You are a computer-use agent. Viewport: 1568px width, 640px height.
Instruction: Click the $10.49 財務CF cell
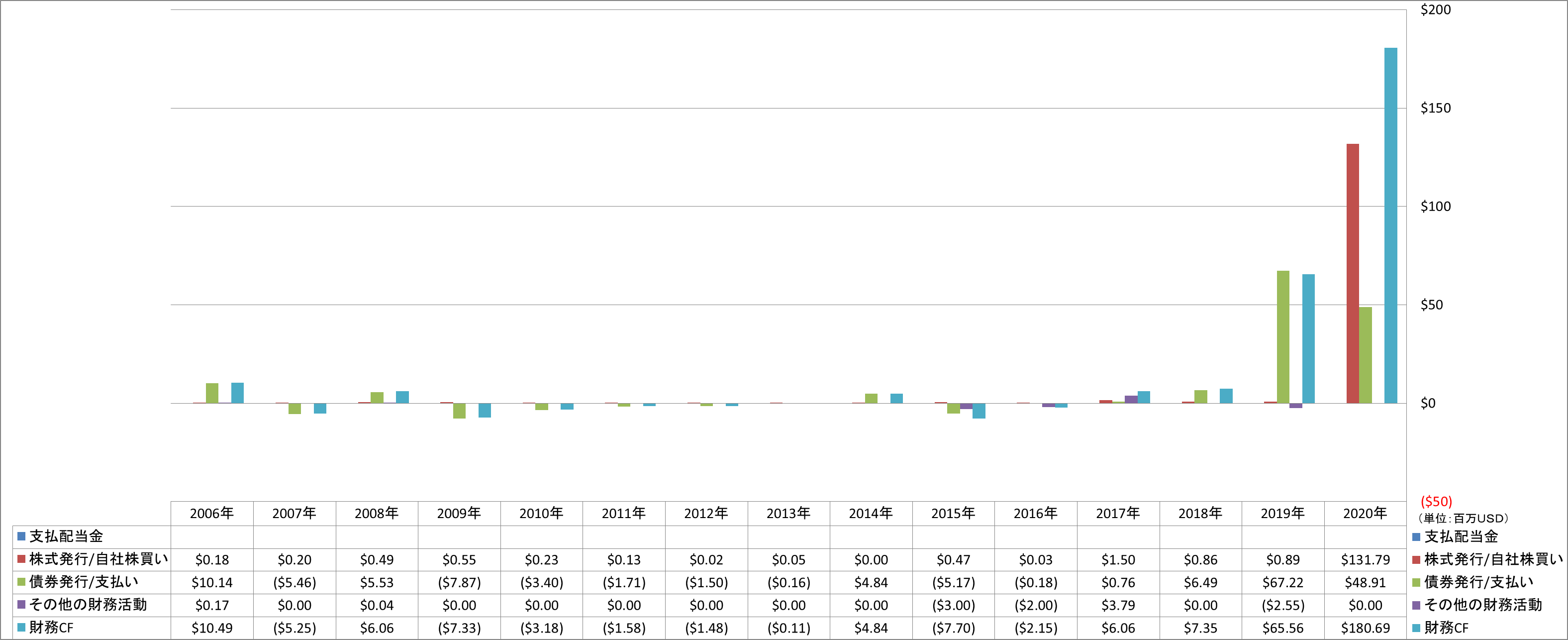click(212, 628)
